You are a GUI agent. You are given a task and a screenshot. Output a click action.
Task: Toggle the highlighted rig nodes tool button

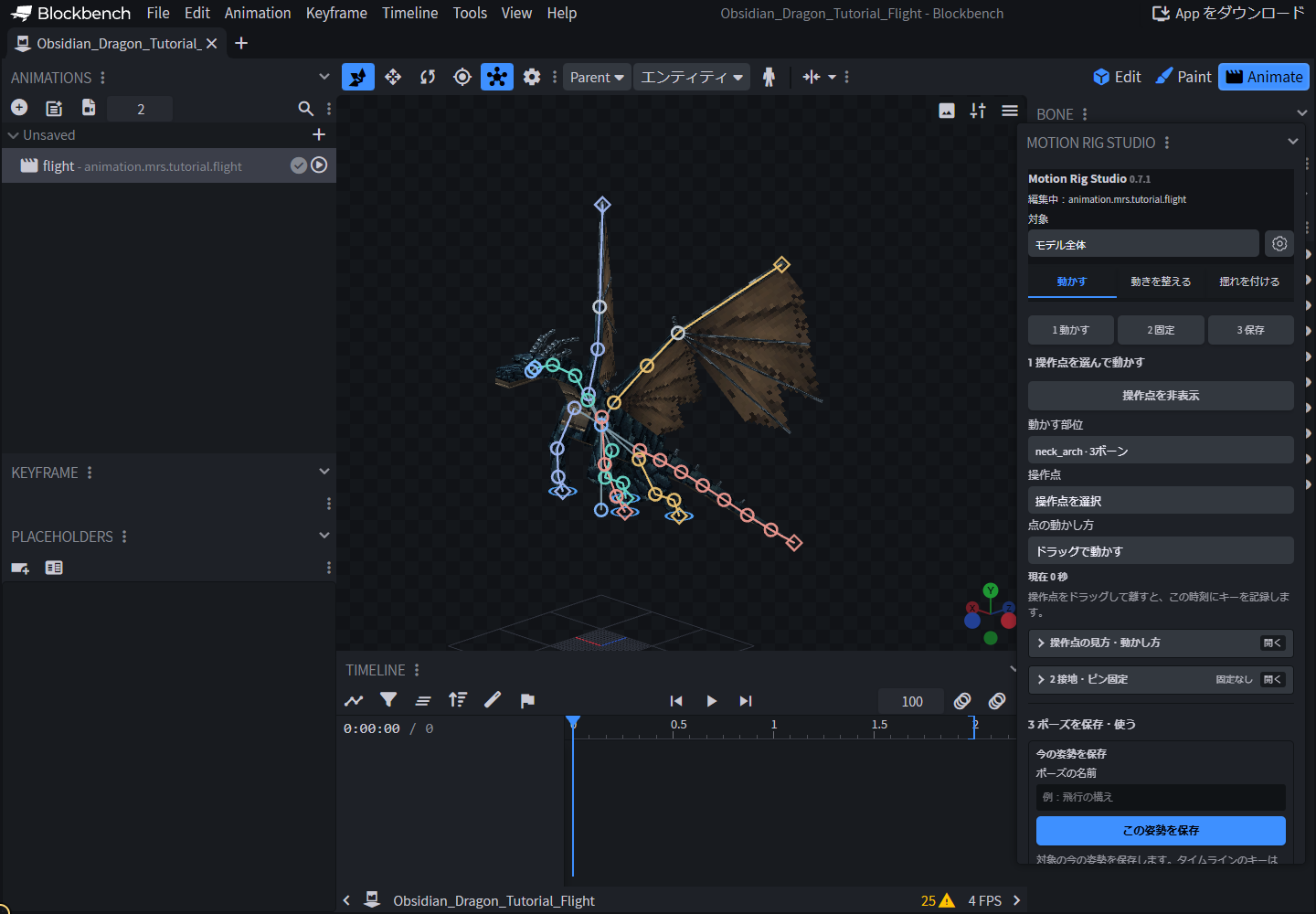point(497,77)
